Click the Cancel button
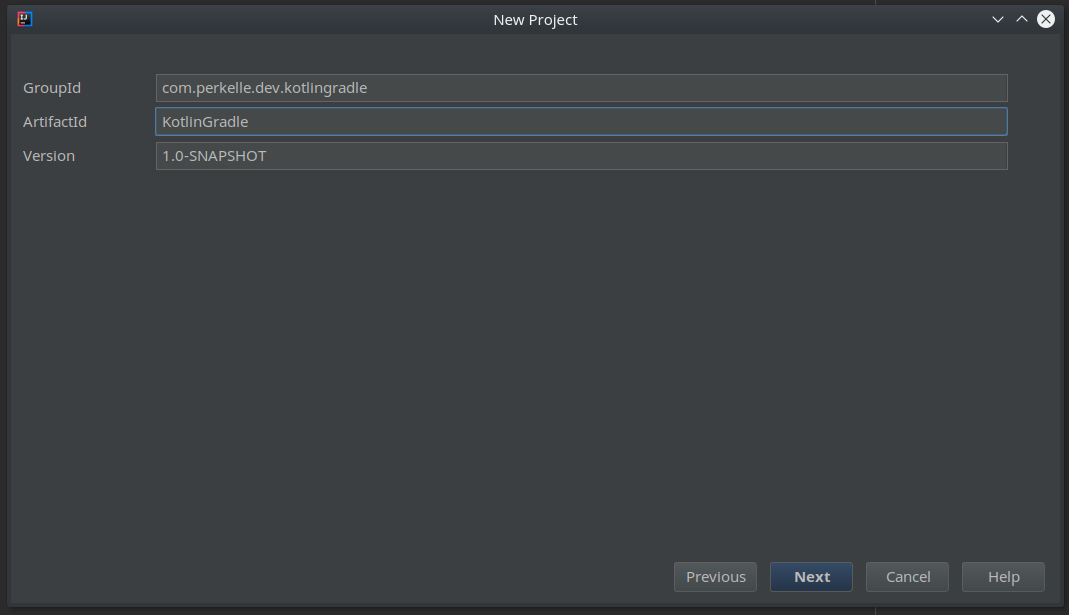Image resolution: width=1069 pixels, height=615 pixels. (x=906, y=576)
